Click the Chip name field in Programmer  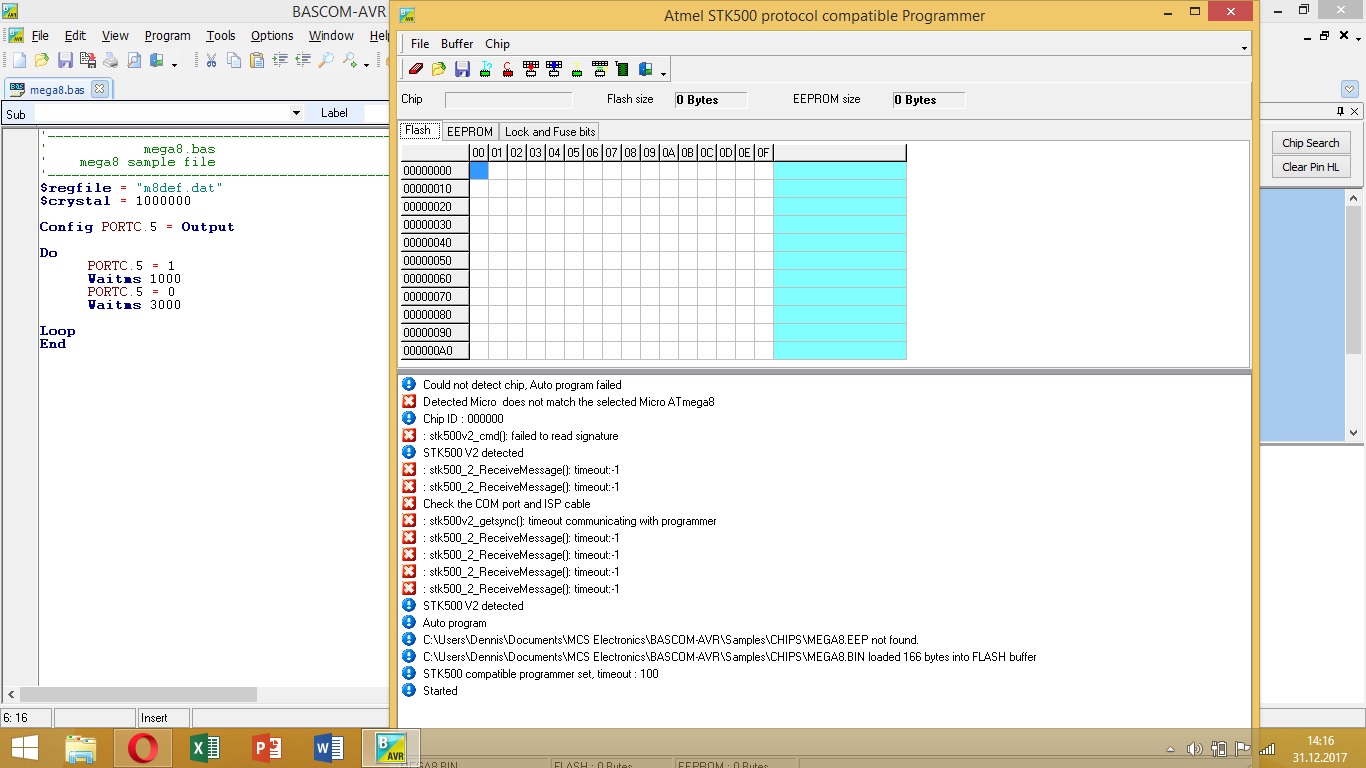508,100
